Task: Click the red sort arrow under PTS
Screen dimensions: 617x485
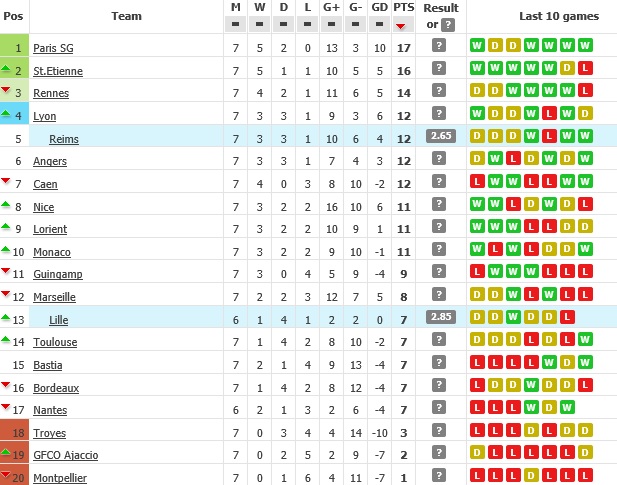Action: coord(403,25)
